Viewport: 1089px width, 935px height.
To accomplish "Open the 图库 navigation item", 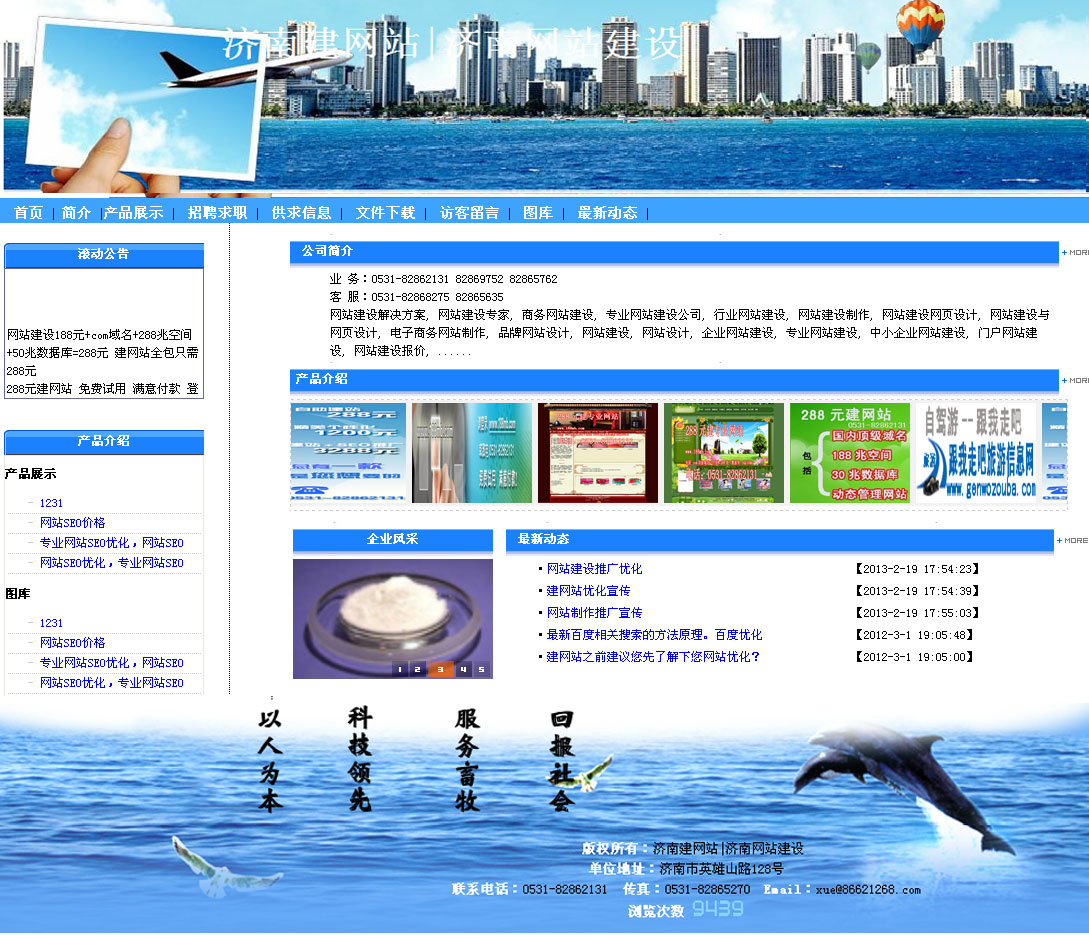I will coord(538,213).
